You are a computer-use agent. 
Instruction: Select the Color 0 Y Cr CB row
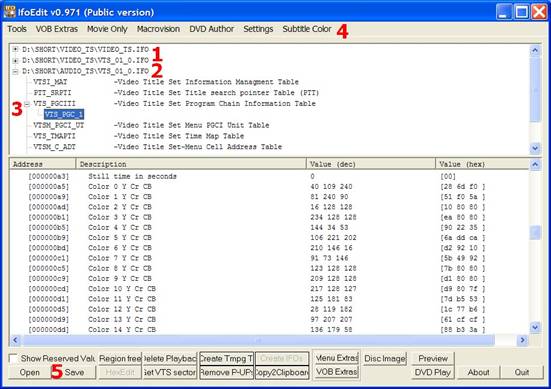(x=269, y=187)
